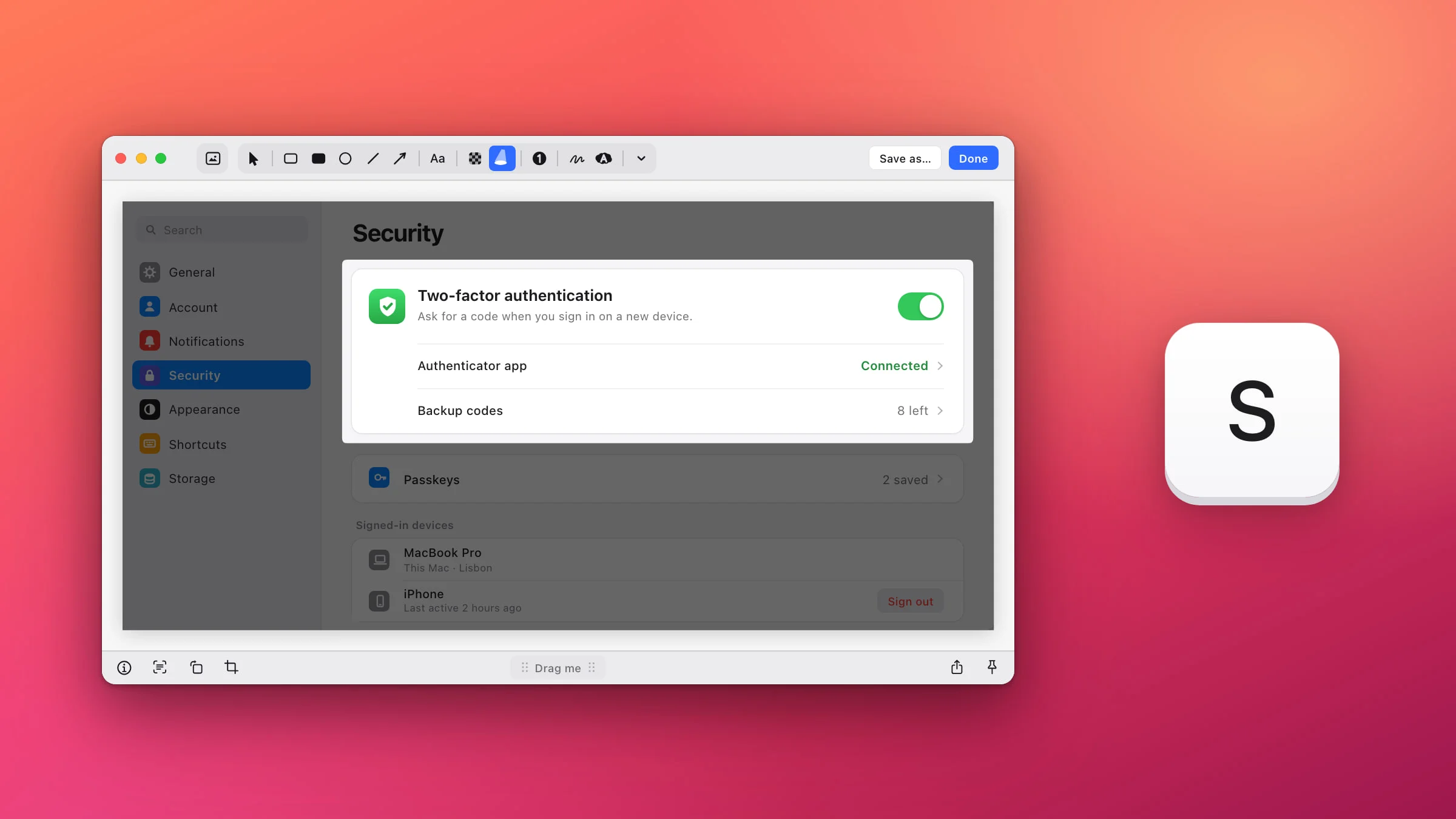The width and height of the screenshot is (1456, 819).
Task: Select the crop tool icon
Action: coord(231,667)
